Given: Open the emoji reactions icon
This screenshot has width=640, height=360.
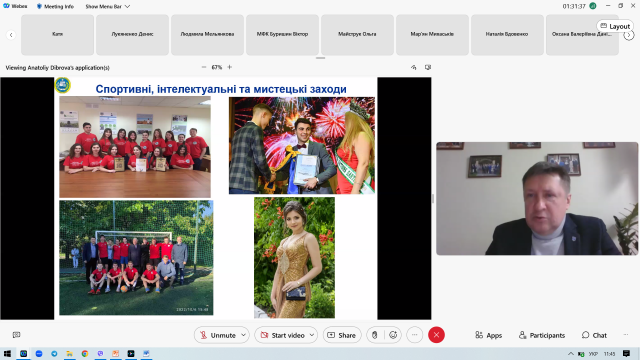Looking at the screenshot, I should click(x=393, y=335).
